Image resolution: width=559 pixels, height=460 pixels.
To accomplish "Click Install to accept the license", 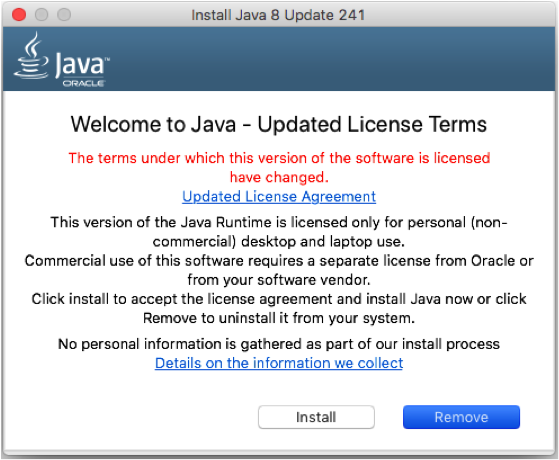I will 316,417.
